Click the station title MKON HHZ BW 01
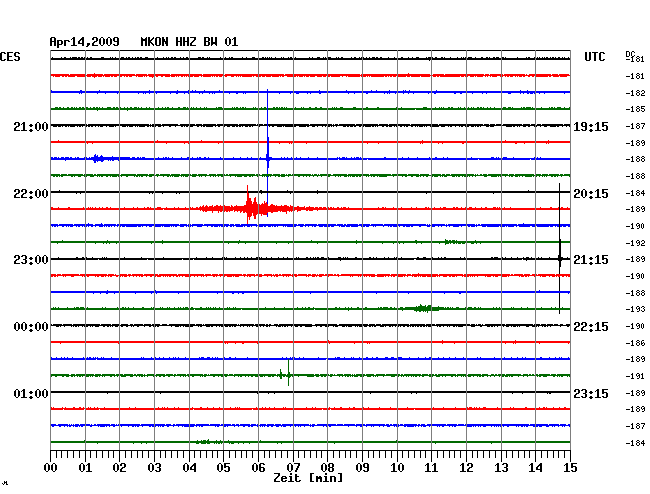 tap(189, 42)
